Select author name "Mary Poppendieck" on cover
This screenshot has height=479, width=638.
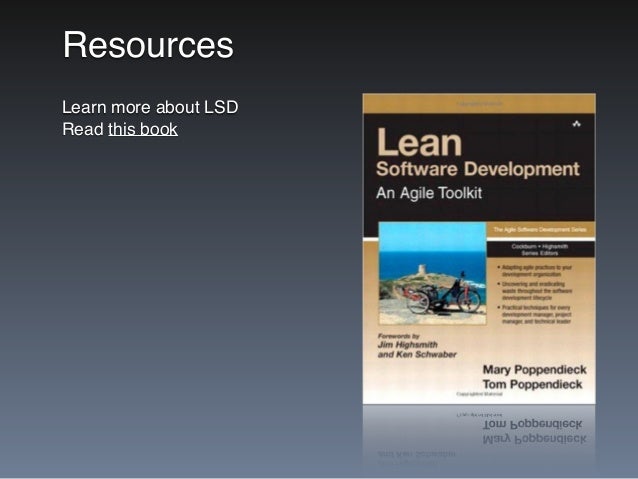pos(534,370)
